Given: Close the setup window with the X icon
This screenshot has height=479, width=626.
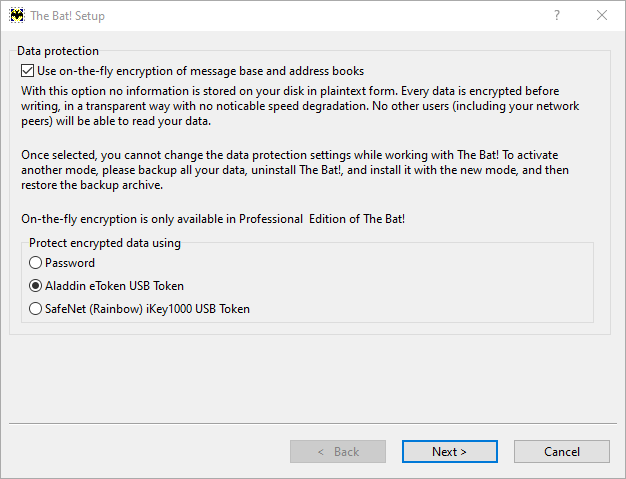Looking at the screenshot, I should [602, 15].
